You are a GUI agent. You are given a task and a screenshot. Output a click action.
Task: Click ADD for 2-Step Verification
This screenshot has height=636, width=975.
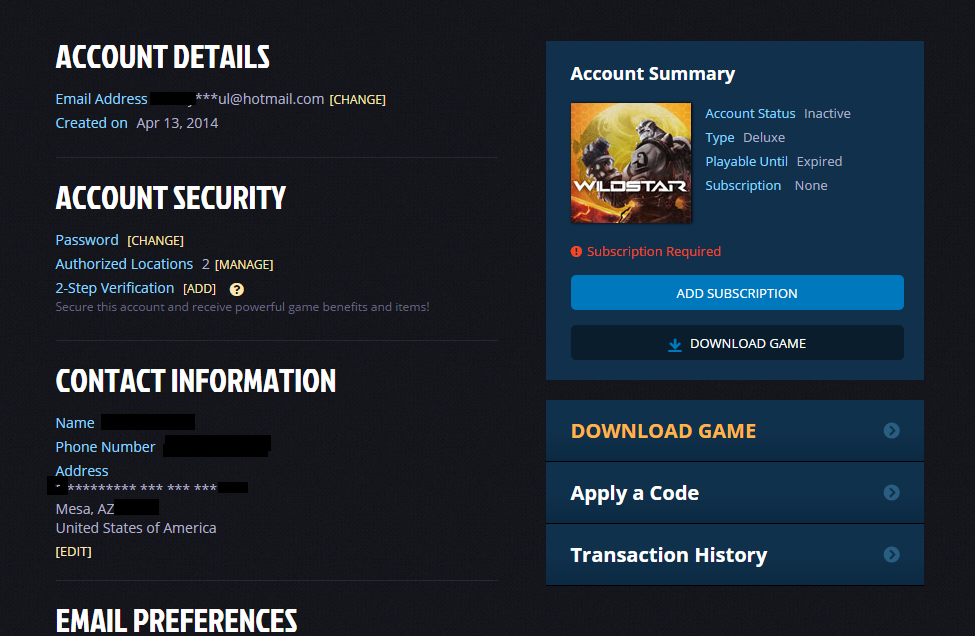tap(200, 289)
